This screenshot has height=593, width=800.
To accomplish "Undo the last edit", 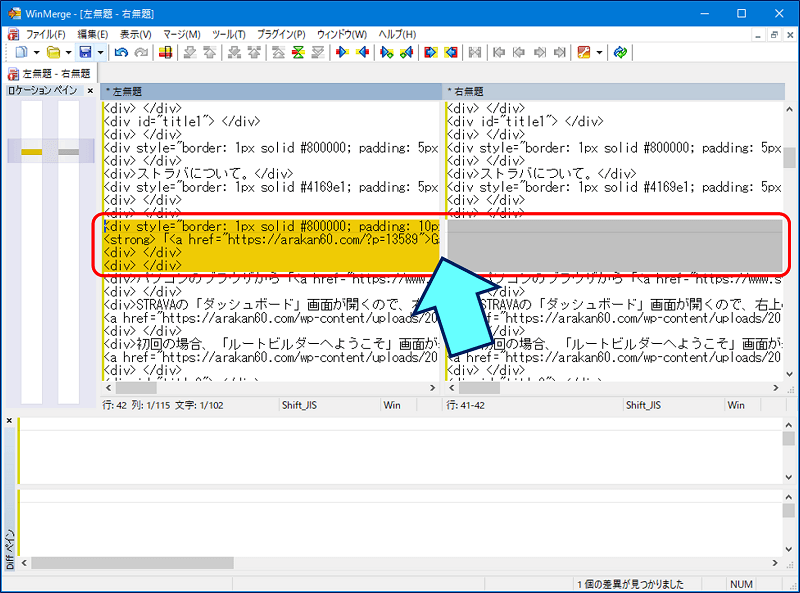I will (x=121, y=52).
